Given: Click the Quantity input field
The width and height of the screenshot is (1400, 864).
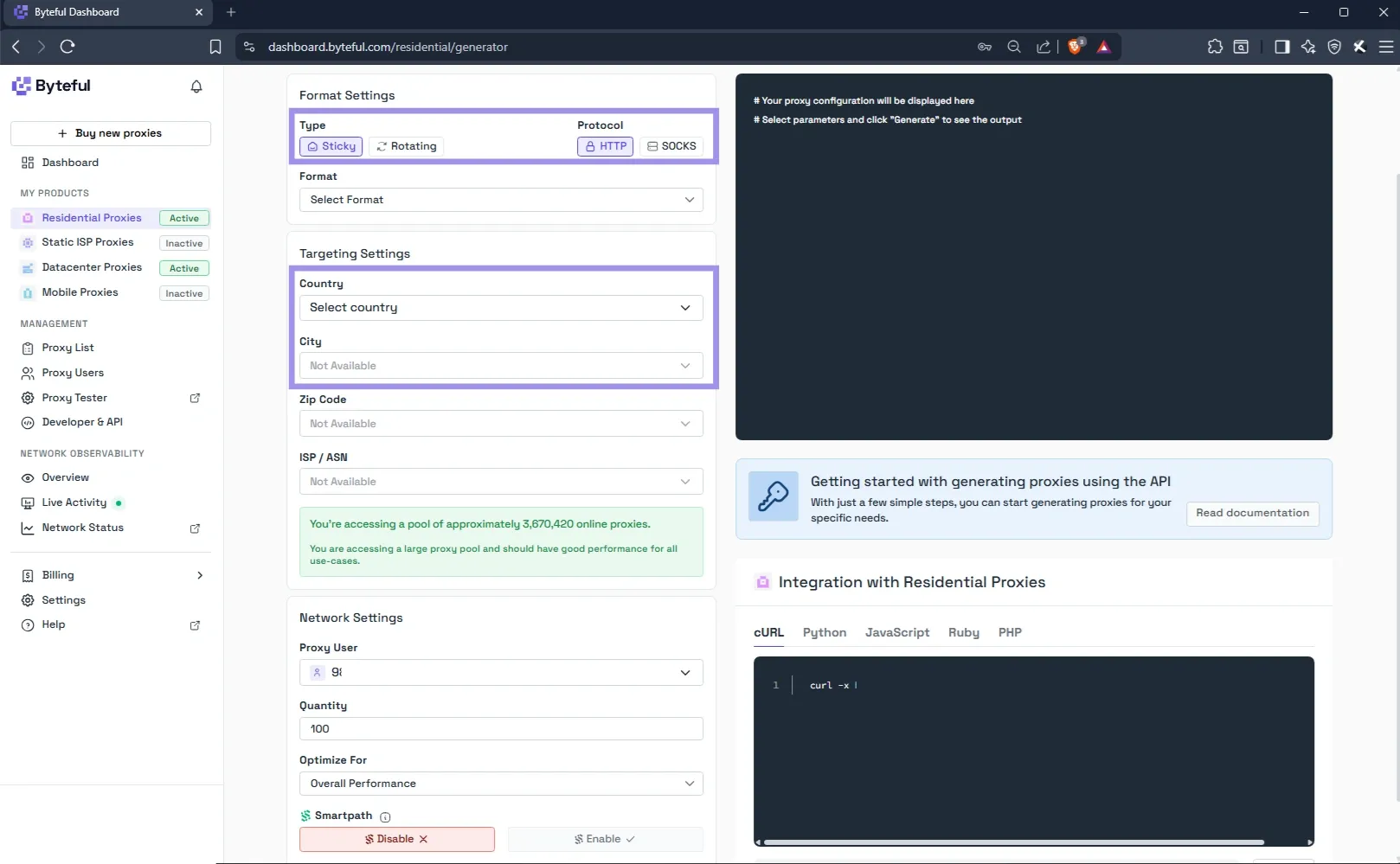Looking at the screenshot, I should [x=501, y=729].
